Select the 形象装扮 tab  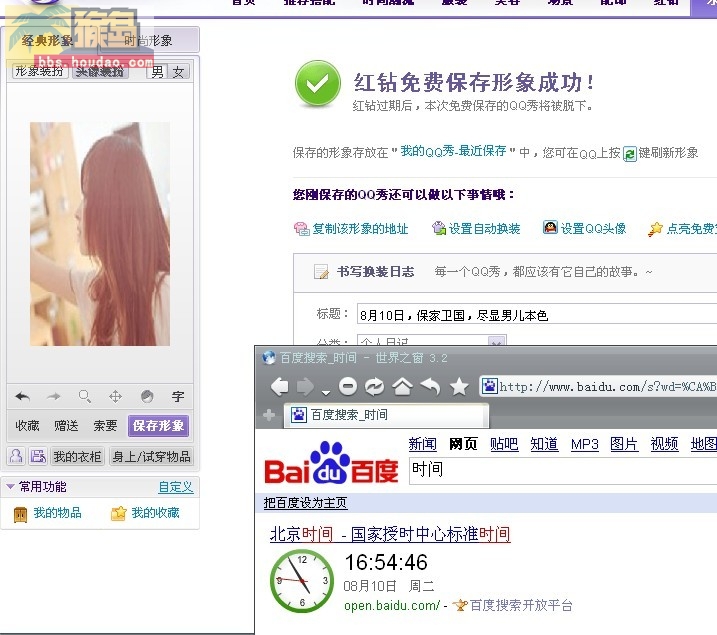(x=40, y=71)
